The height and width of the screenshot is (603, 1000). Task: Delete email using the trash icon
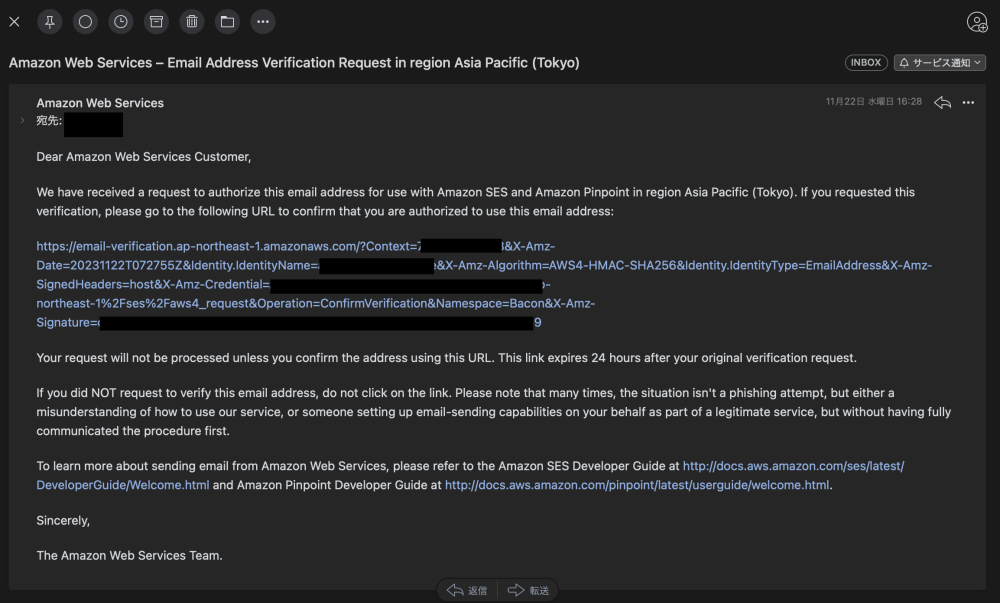point(192,22)
